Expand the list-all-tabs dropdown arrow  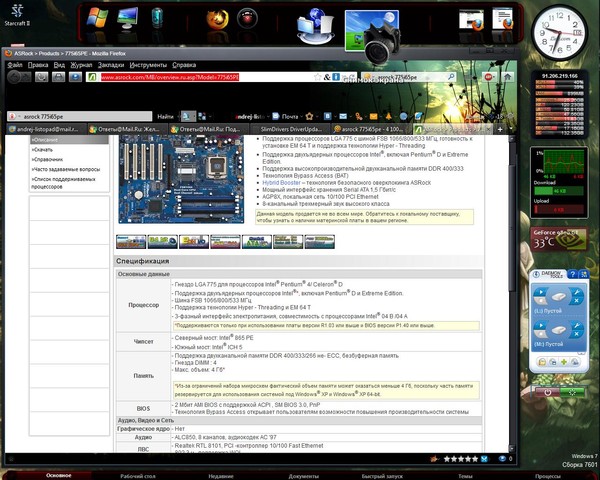tap(510, 129)
